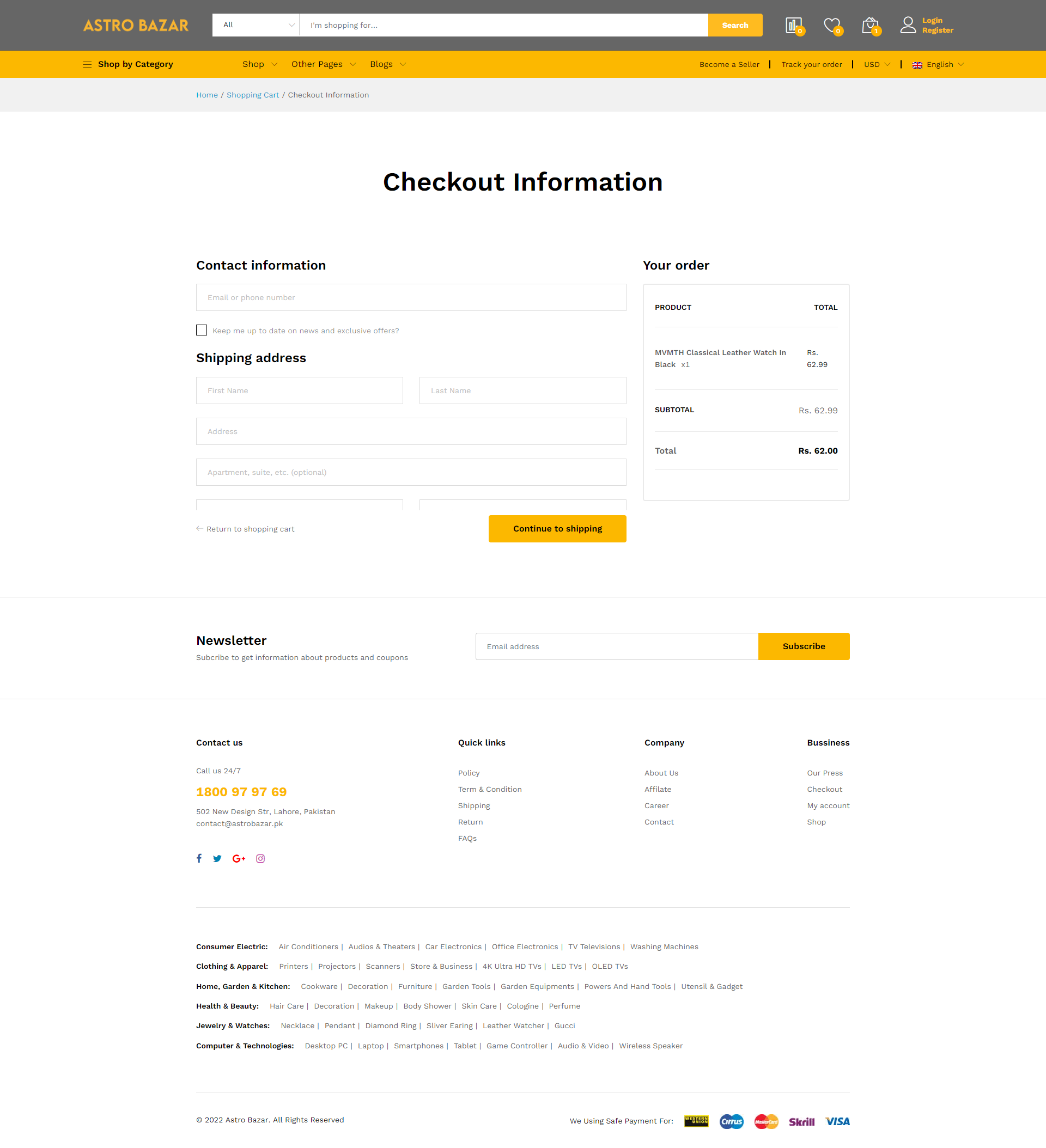Enable the news and exclusive offers checkbox
The image size is (1046, 1148).
tap(201, 330)
